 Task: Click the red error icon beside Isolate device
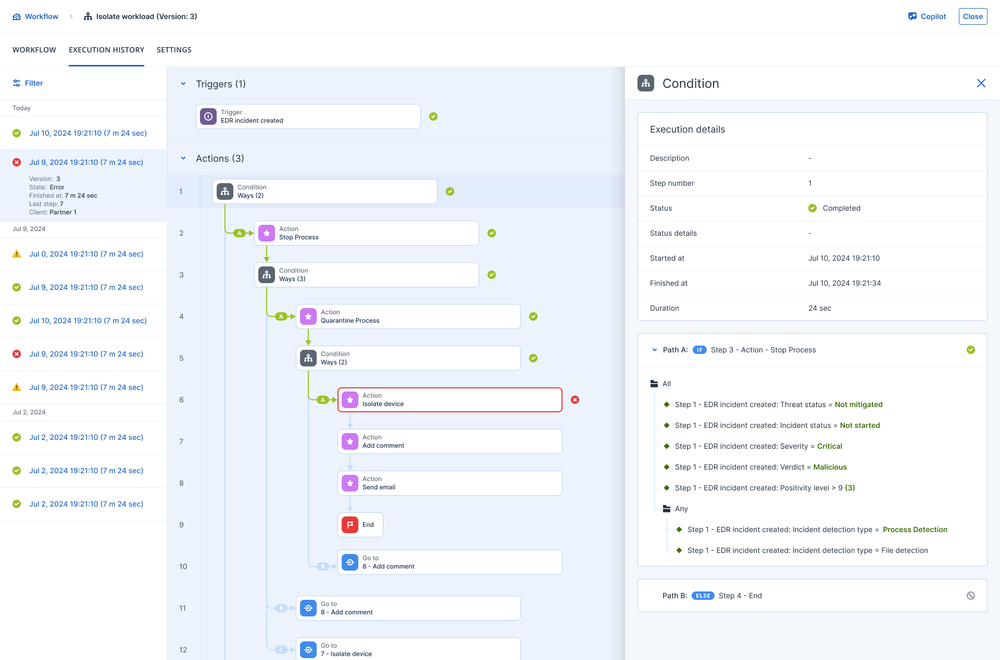[575, 400]
